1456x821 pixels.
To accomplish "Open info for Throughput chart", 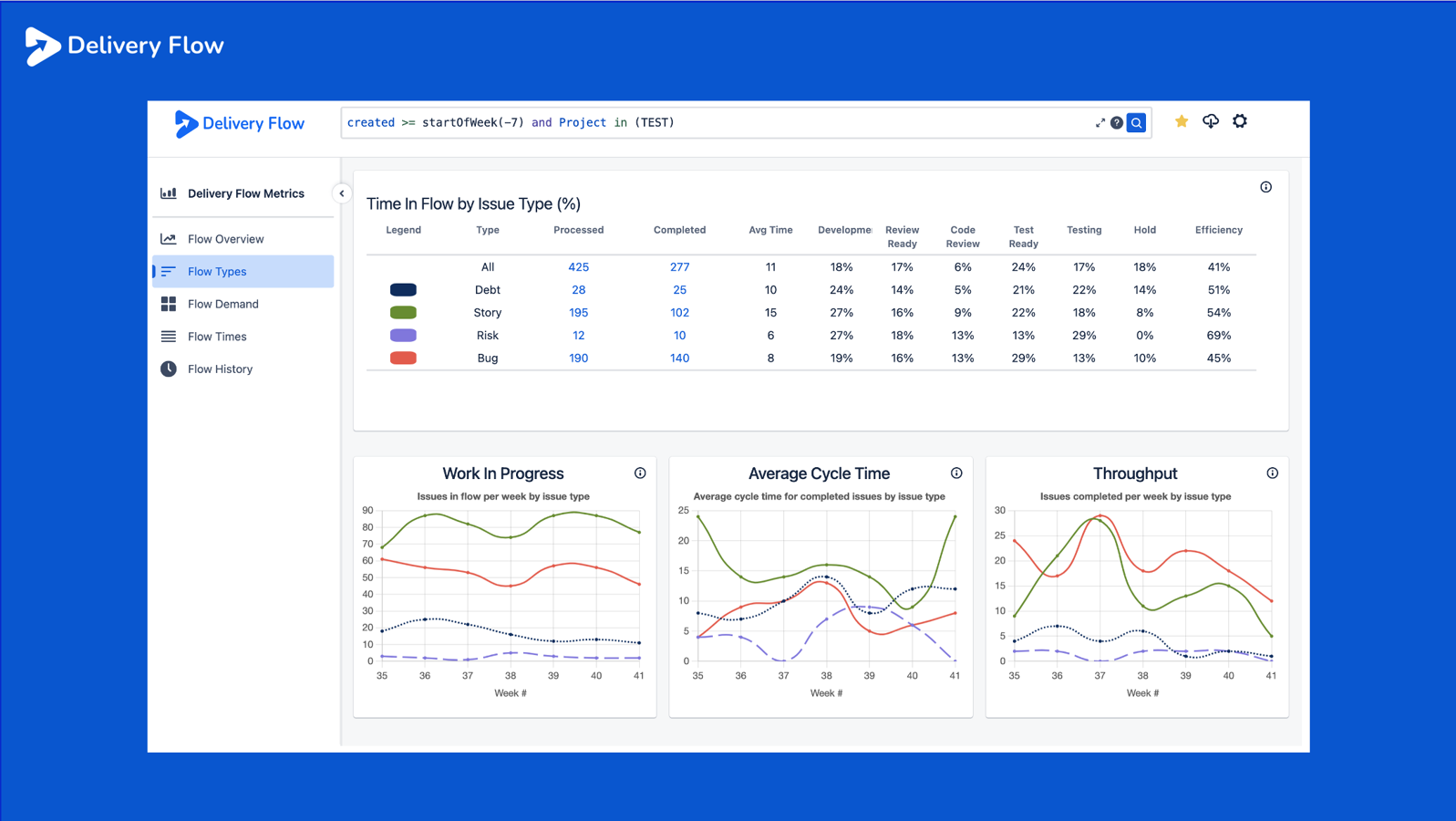I will coord(1273,473).
